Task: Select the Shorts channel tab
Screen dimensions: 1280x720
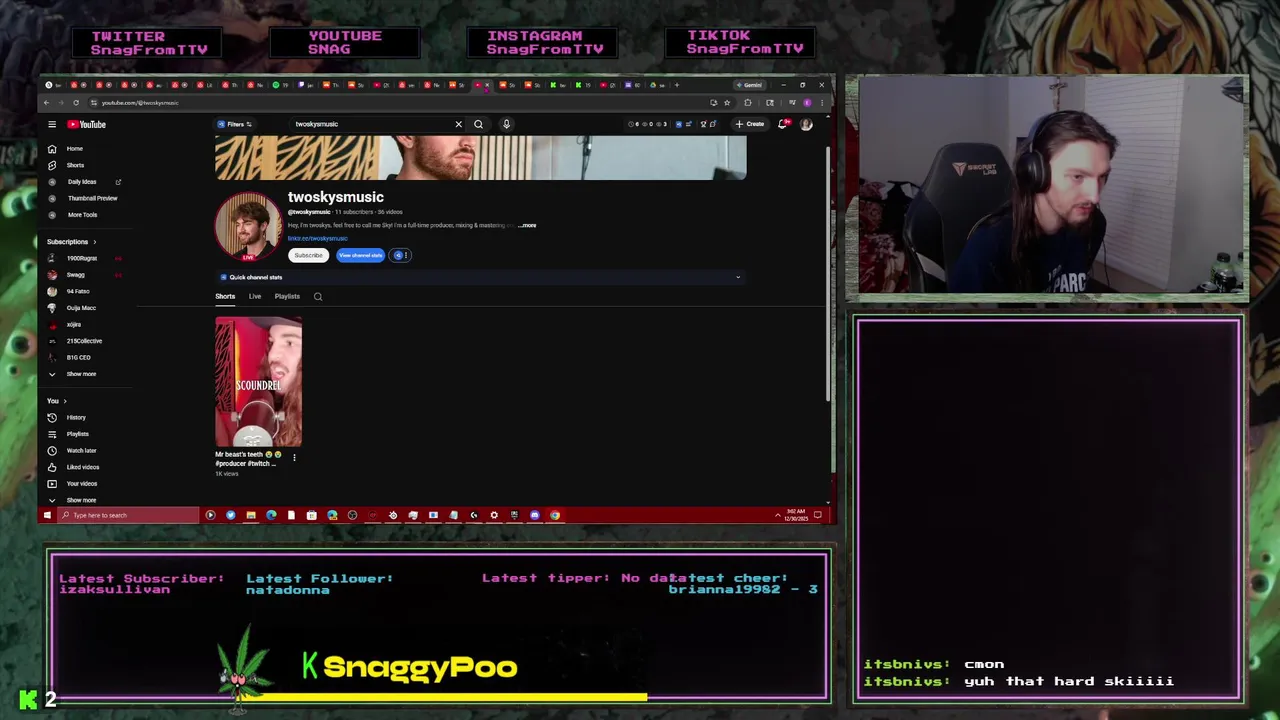Action: click(x=225, y=296)
